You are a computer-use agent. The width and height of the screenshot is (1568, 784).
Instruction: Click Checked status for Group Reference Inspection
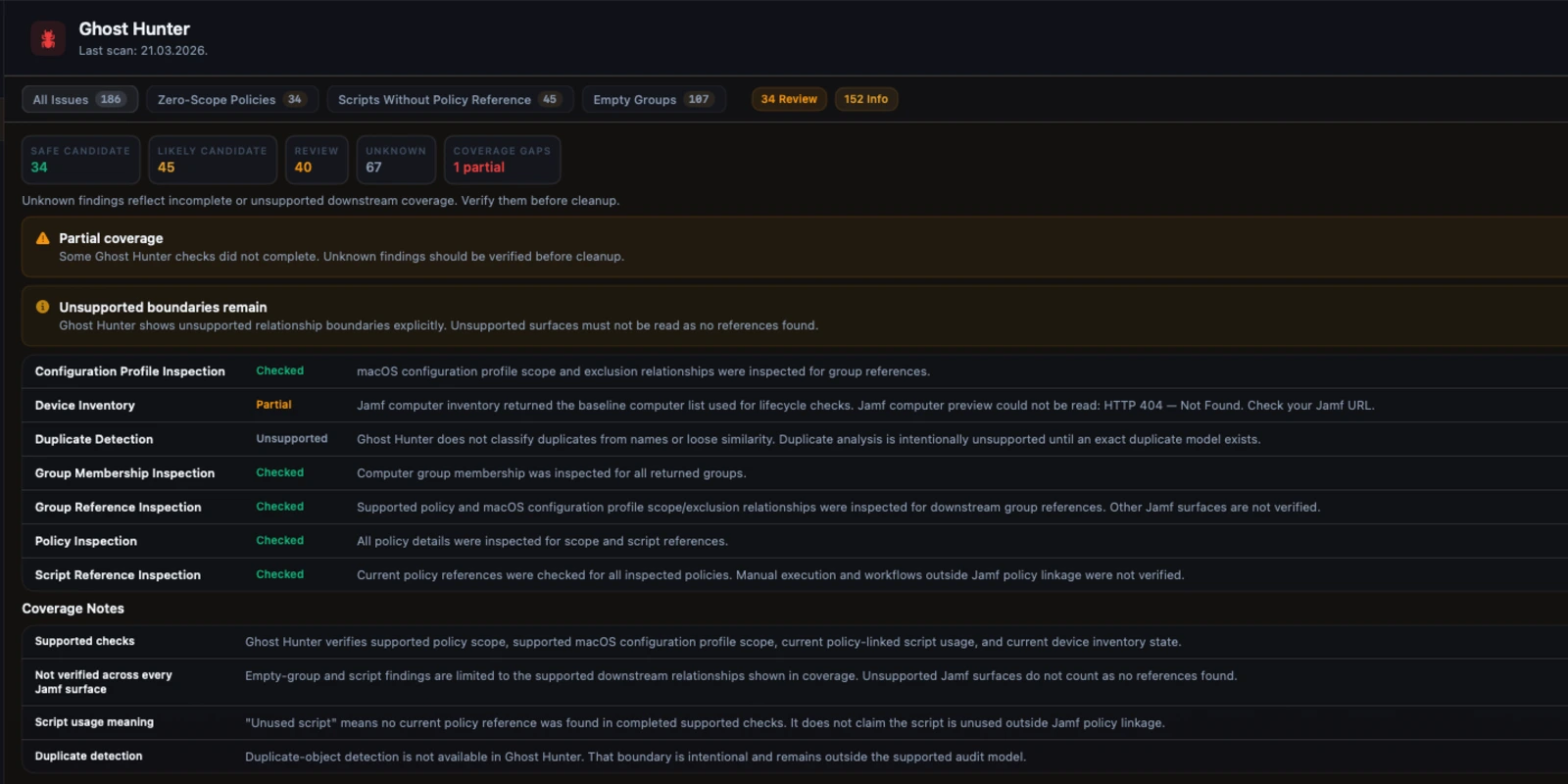(280, 507)
